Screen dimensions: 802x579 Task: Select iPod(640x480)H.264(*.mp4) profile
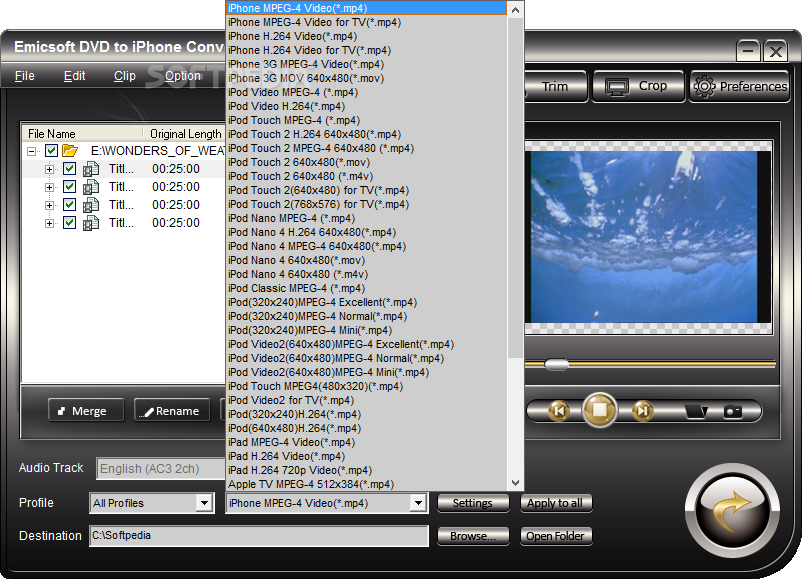367,428
